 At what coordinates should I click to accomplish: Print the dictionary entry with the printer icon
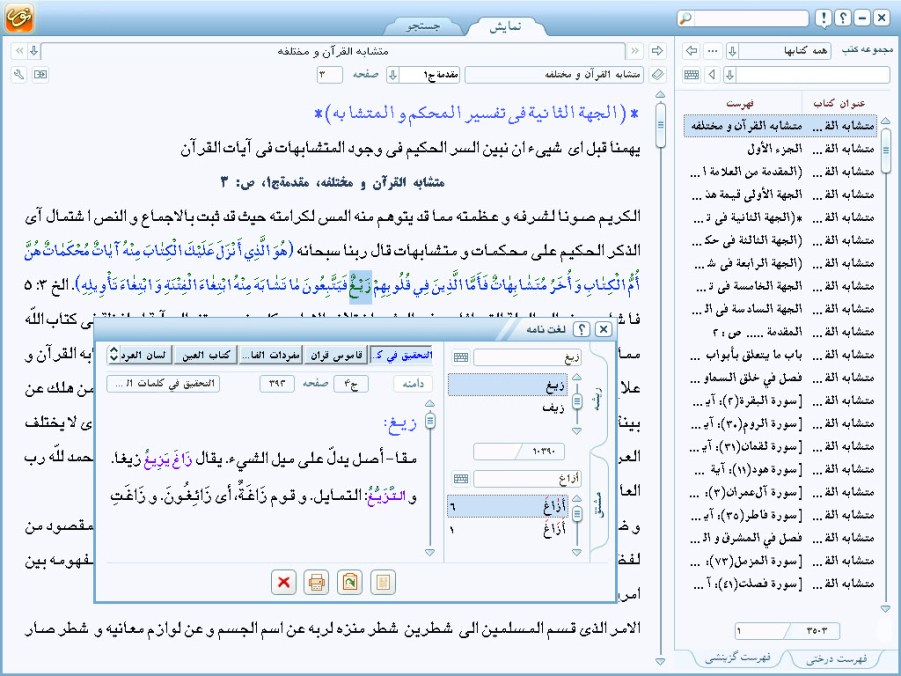coord(316,582)
